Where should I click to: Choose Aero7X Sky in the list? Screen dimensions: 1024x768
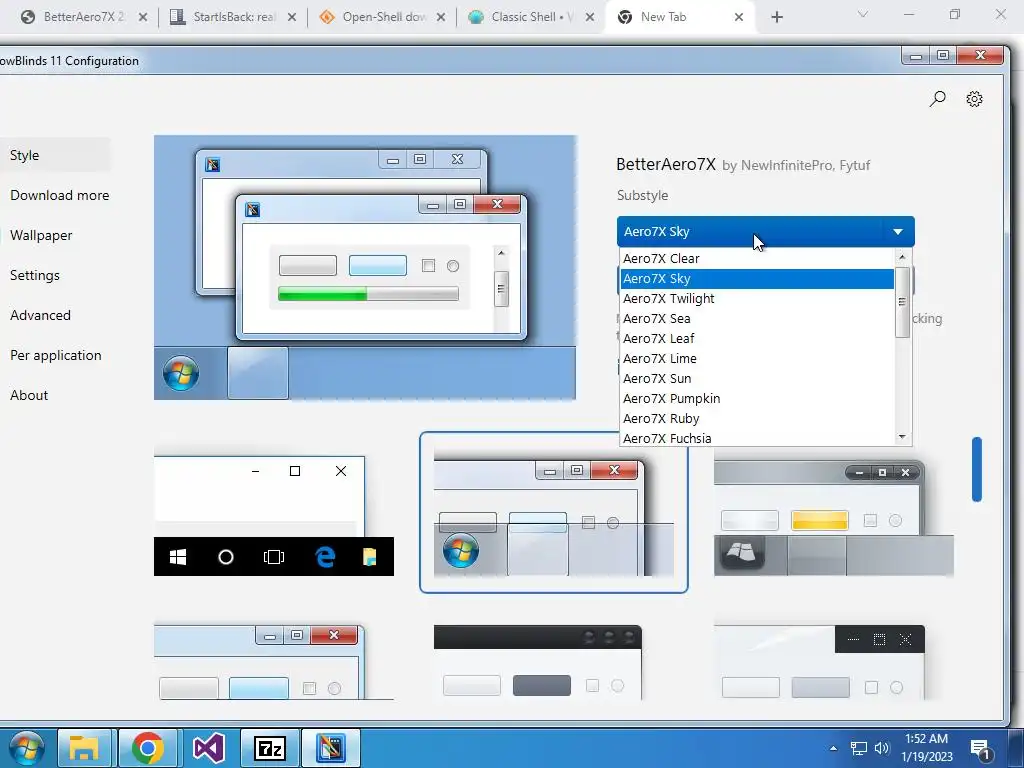pos(756,279)
